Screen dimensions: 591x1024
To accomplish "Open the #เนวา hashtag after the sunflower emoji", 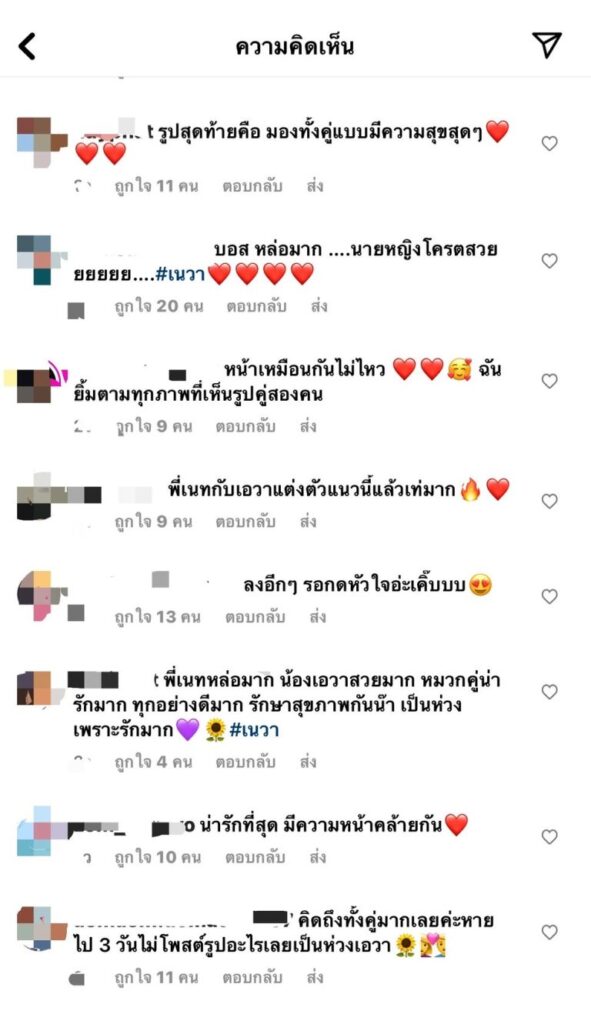I will [x=254, y=729].
